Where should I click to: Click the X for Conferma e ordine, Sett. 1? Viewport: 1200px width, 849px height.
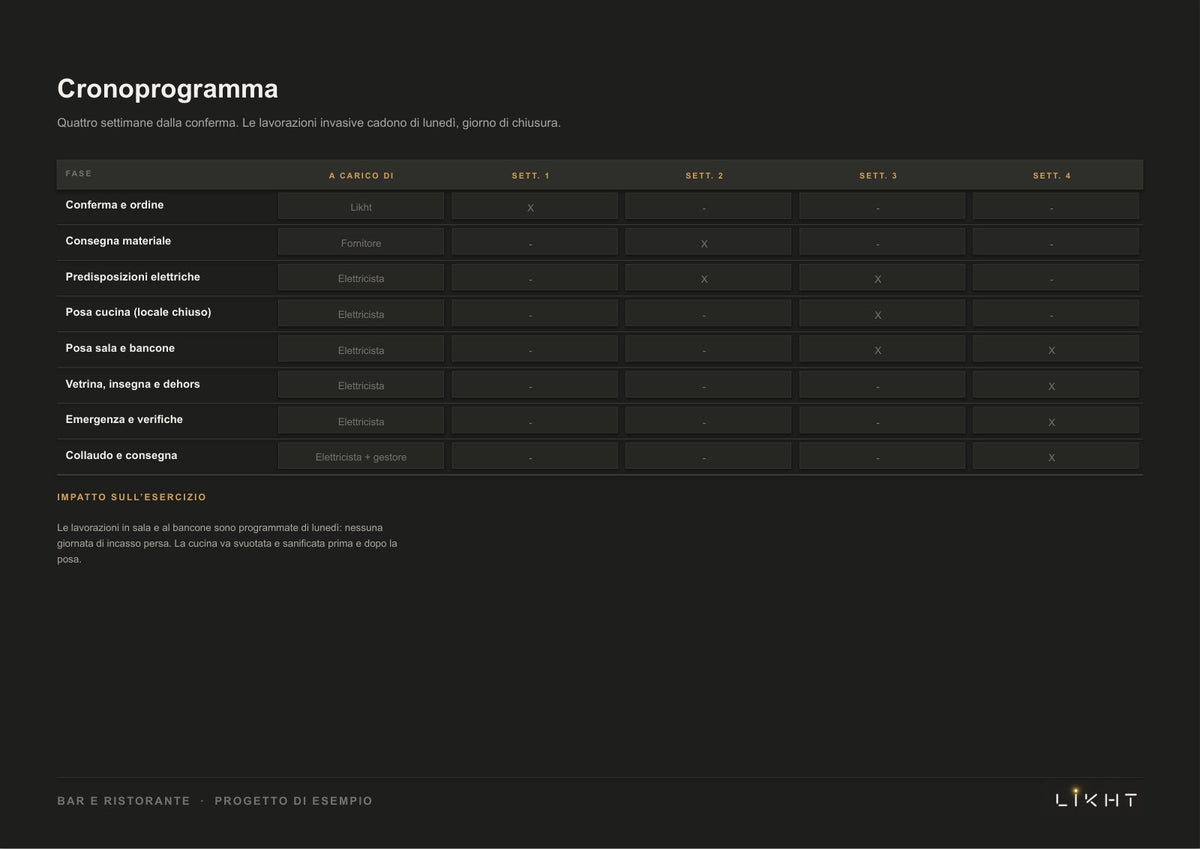point(531,208)
